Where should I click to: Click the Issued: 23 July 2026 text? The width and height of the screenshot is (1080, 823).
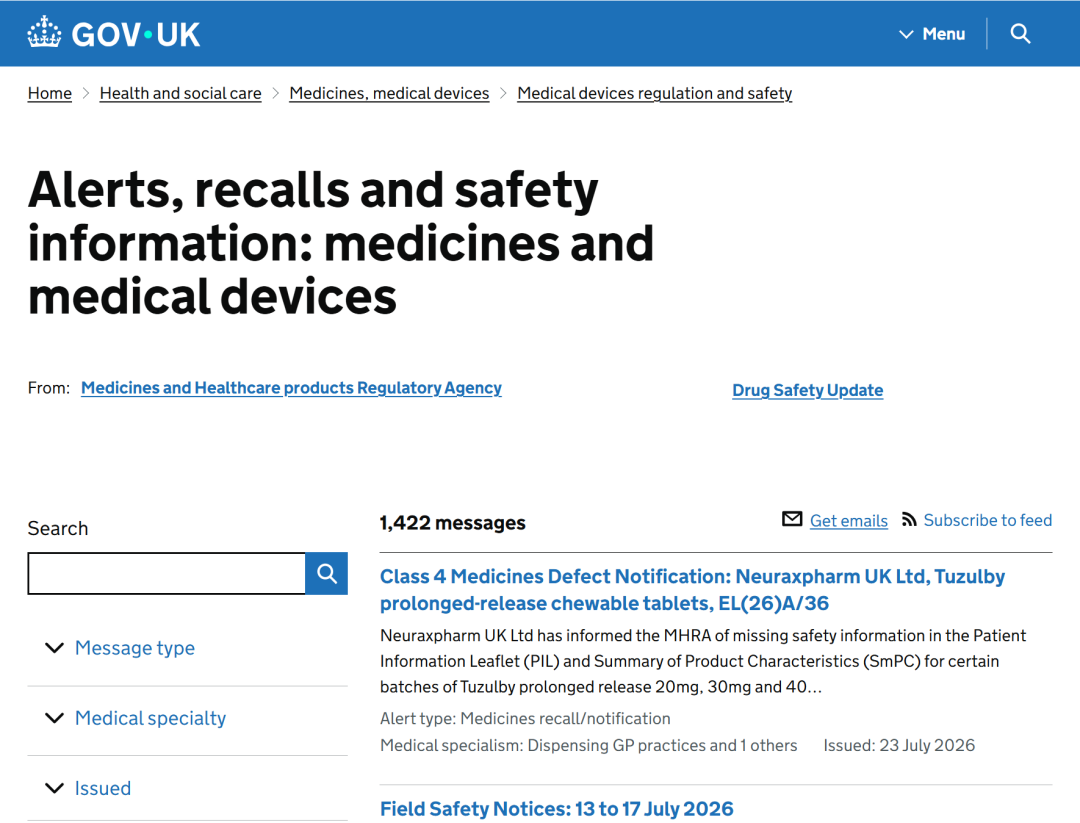coord(899,745)
